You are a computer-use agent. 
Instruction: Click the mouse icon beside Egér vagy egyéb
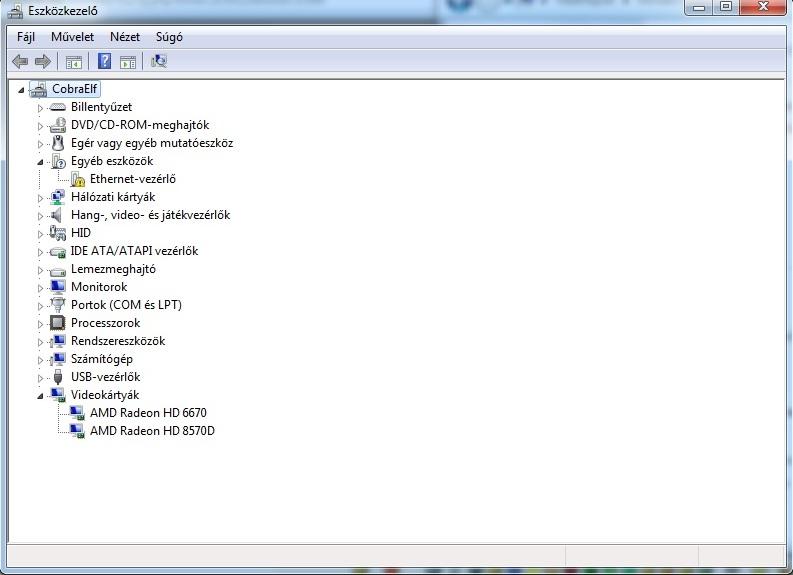[58, 143]
